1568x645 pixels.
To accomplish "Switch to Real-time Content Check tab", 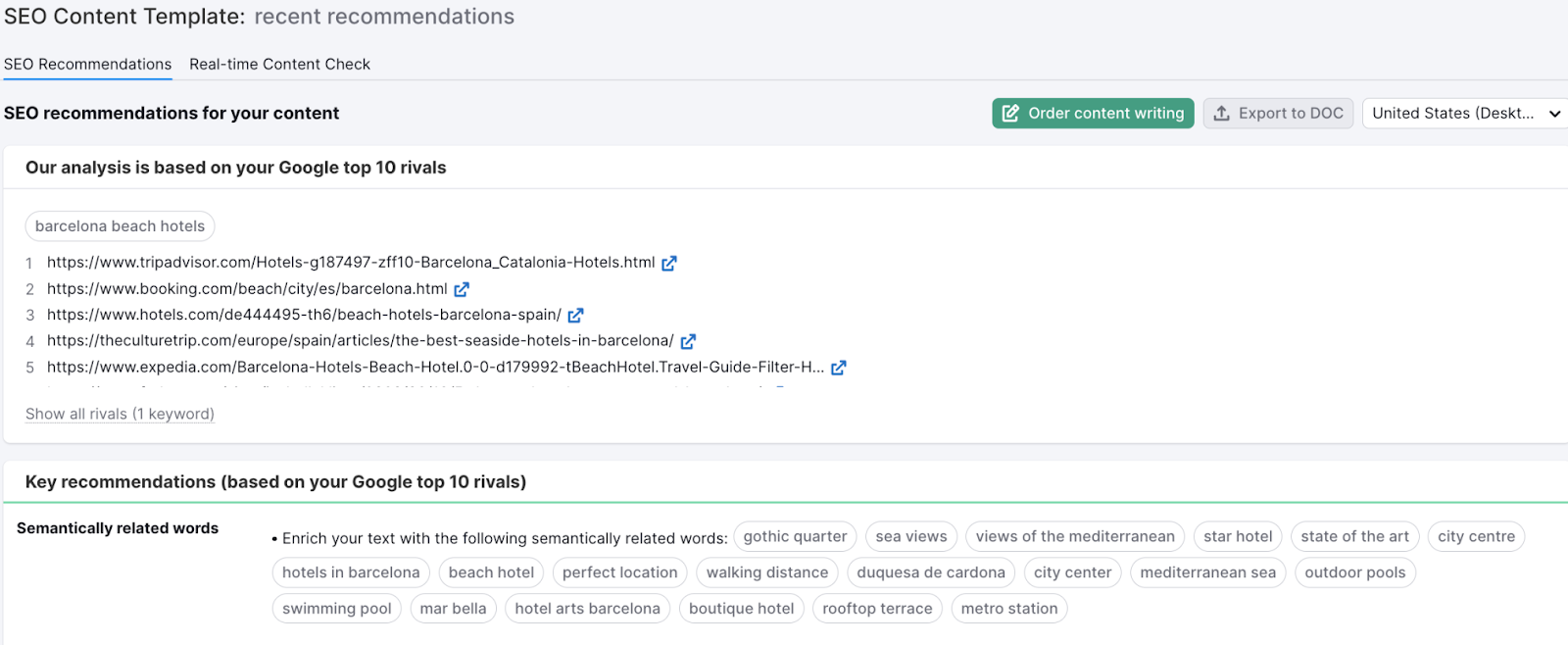I will coord(279,65).
